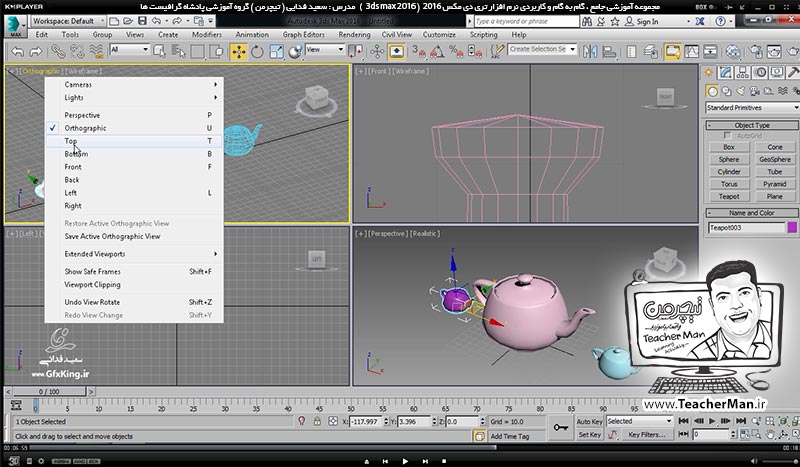Select the Select and Scale tool
Screen dimensions: 800x467
(276, 52)
